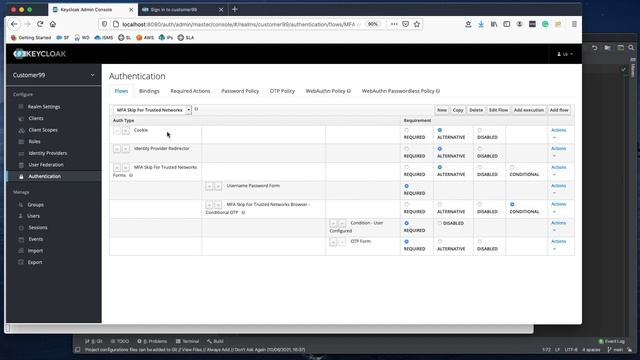Open the browser hamburger menu
The height and width of the screenshot is (360, 640).
pyautogui.click(x=574, y=24)
